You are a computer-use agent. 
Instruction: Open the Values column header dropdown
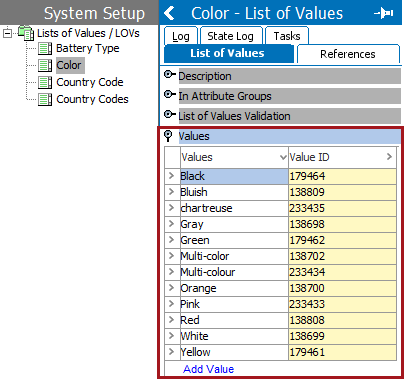pyautogui.click(x=283, y=157)
